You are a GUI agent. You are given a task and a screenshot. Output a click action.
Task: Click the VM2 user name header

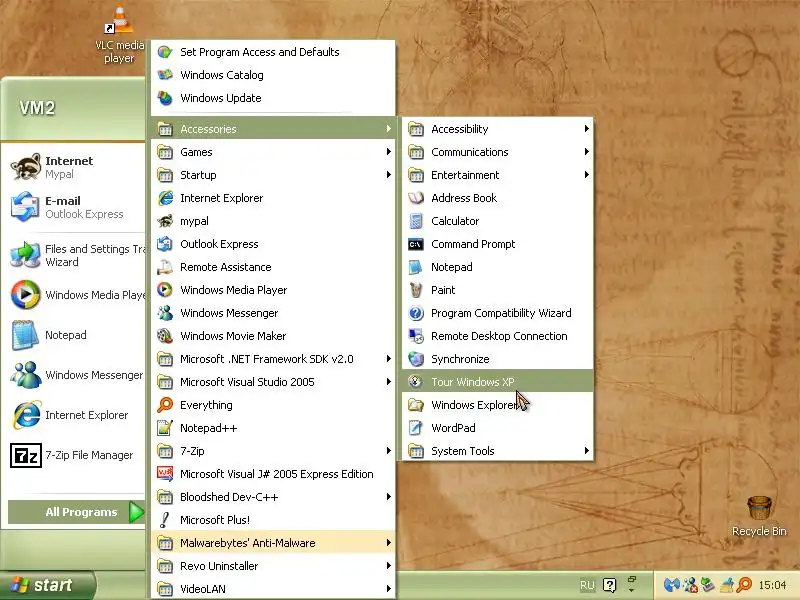(x=37, y=108)
